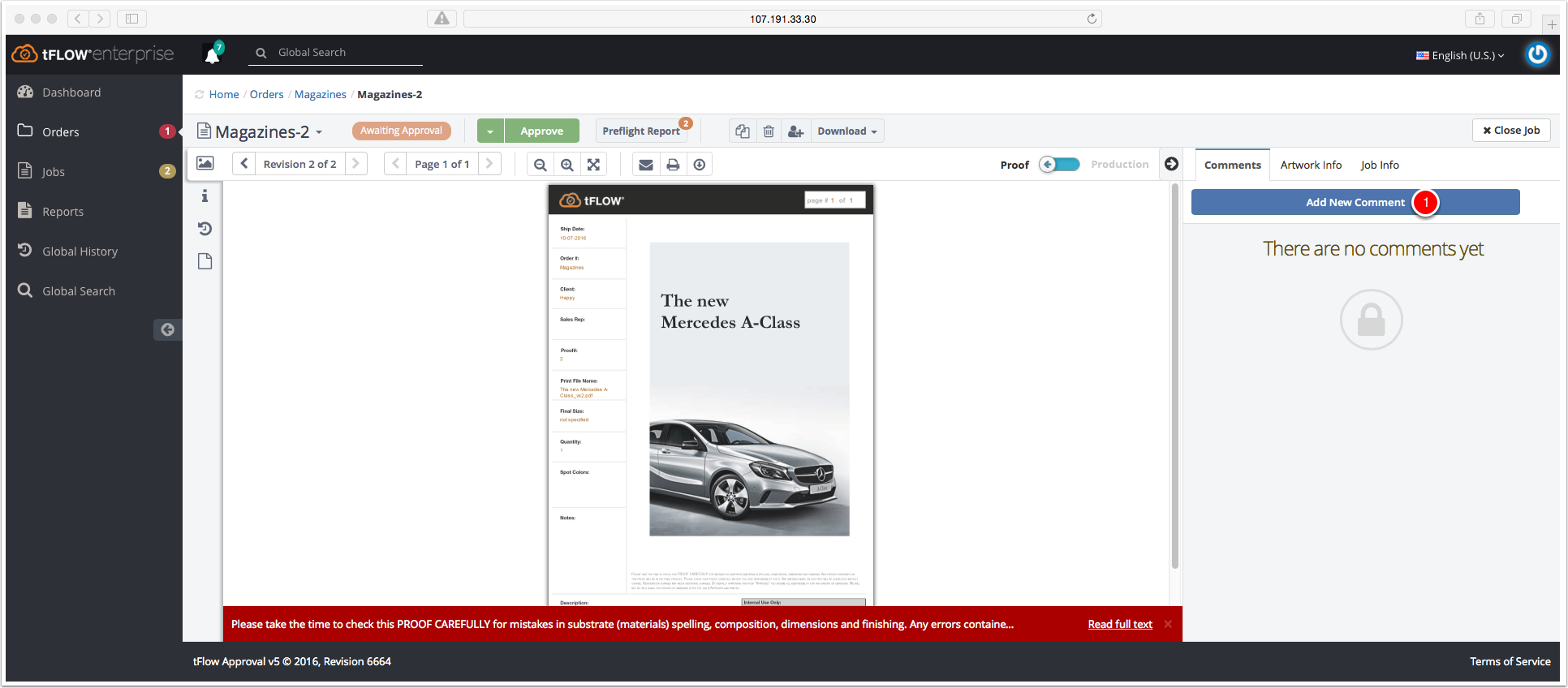Click the Global Search input field
This screenshot has width=1568, height=688.
(x=337, y=53)
